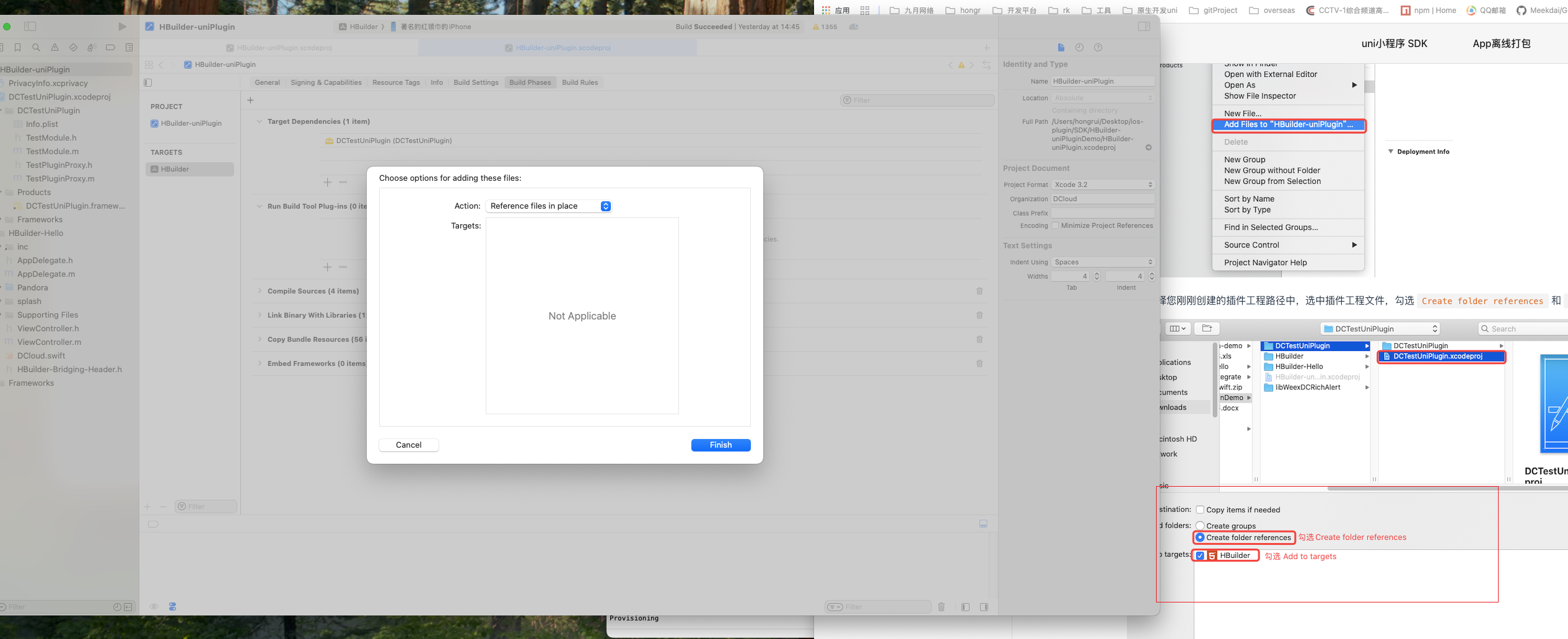Open the Action dropdown in the dialog

click(548, 206)
